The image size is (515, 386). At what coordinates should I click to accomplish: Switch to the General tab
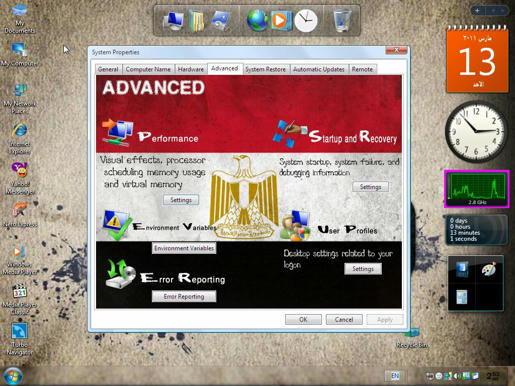[x=108, y=69]
